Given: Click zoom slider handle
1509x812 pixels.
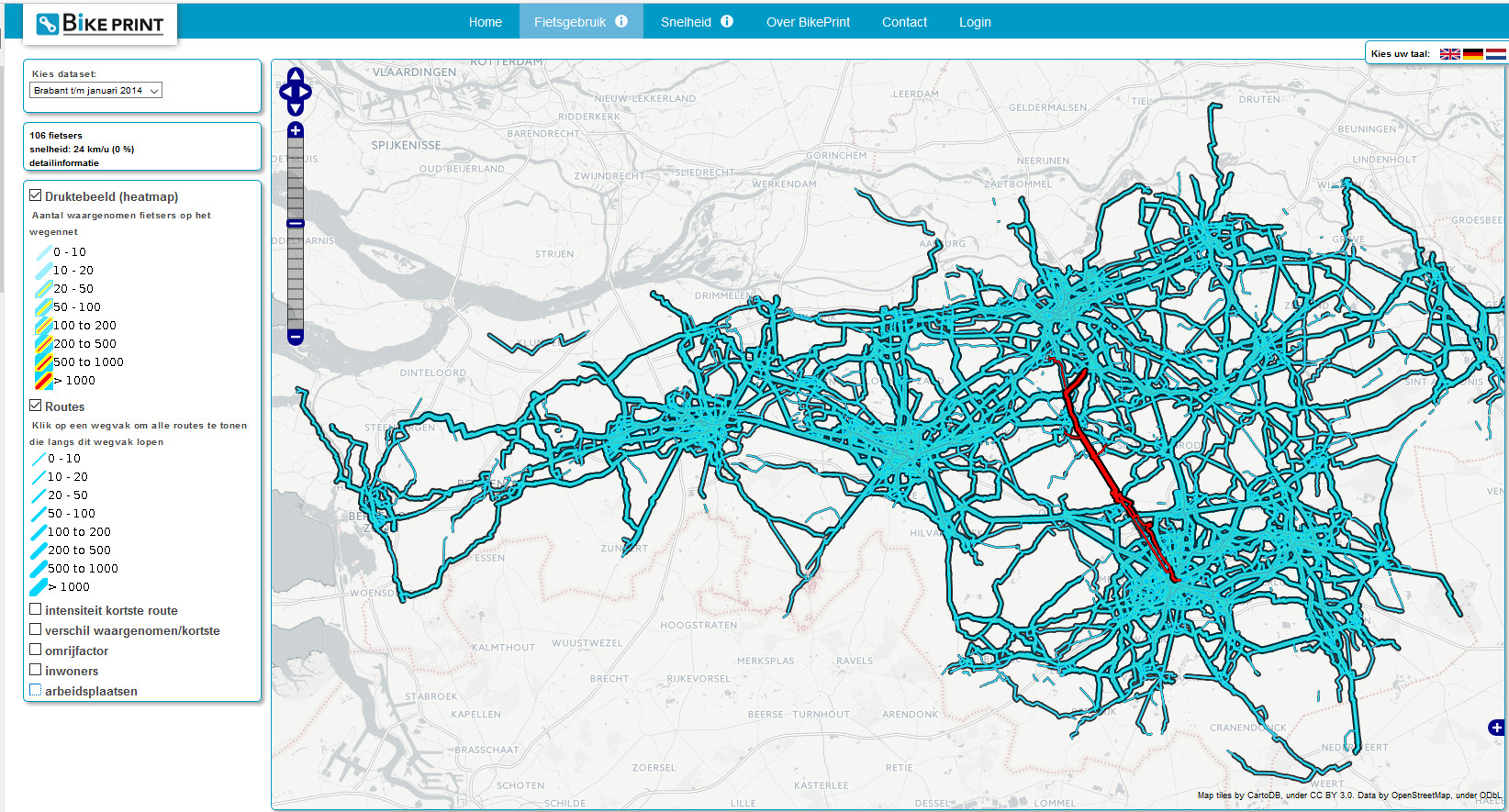Looking at the screenshot, I should pos(296,223).
